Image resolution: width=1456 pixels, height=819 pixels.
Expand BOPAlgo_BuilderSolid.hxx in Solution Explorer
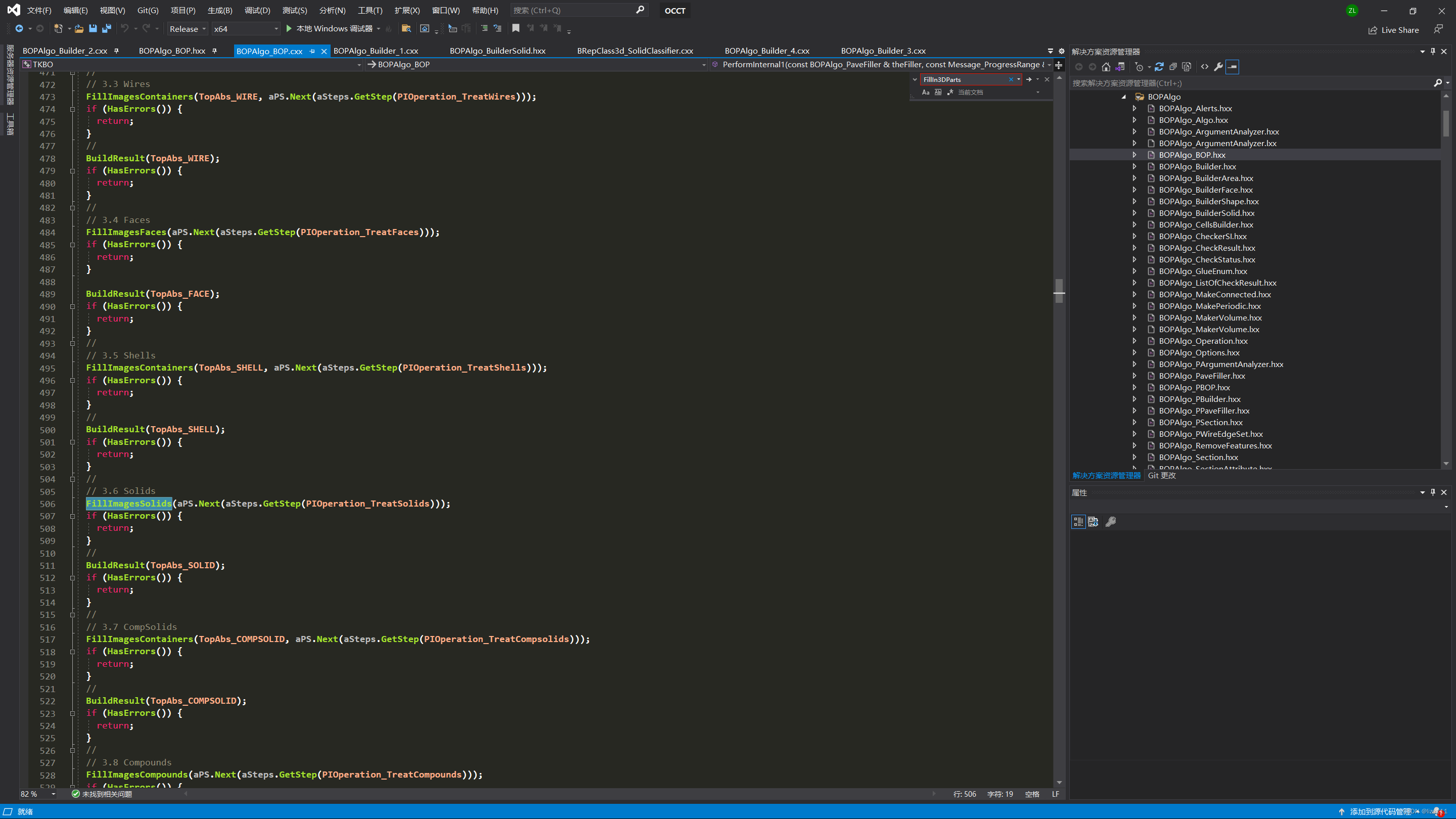(1134, 213)
